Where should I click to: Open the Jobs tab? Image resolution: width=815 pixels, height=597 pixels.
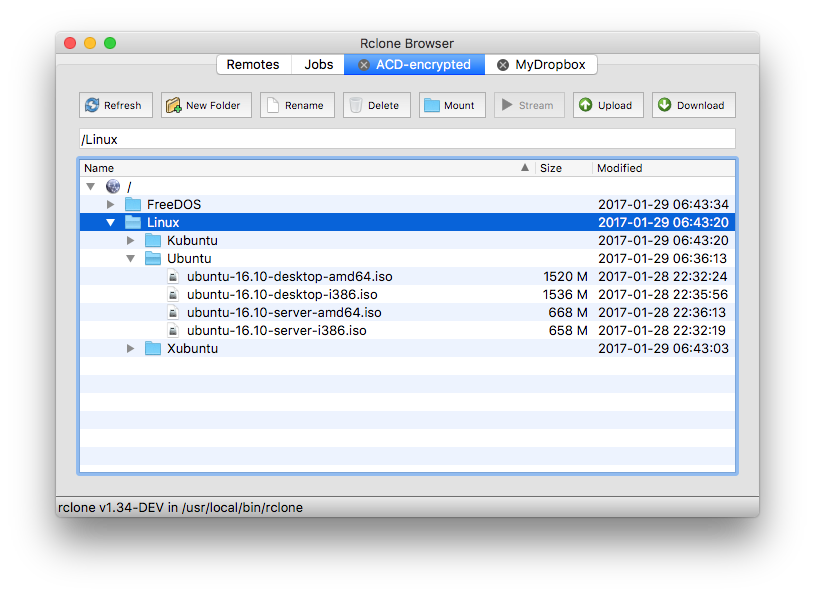click(x=318, y=64)
